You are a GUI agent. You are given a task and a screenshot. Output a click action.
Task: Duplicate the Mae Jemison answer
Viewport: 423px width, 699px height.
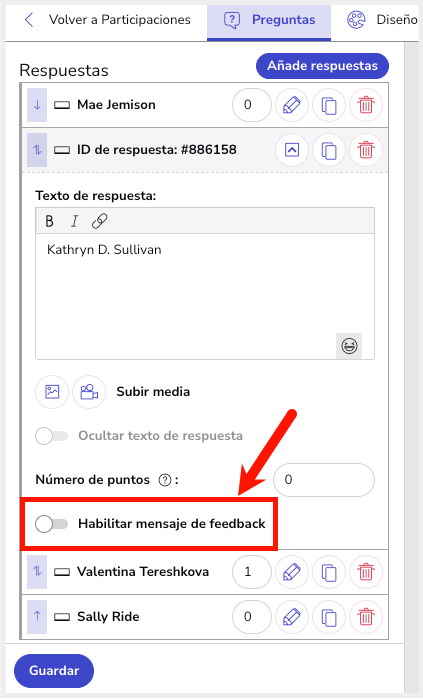tap(329, 106)
